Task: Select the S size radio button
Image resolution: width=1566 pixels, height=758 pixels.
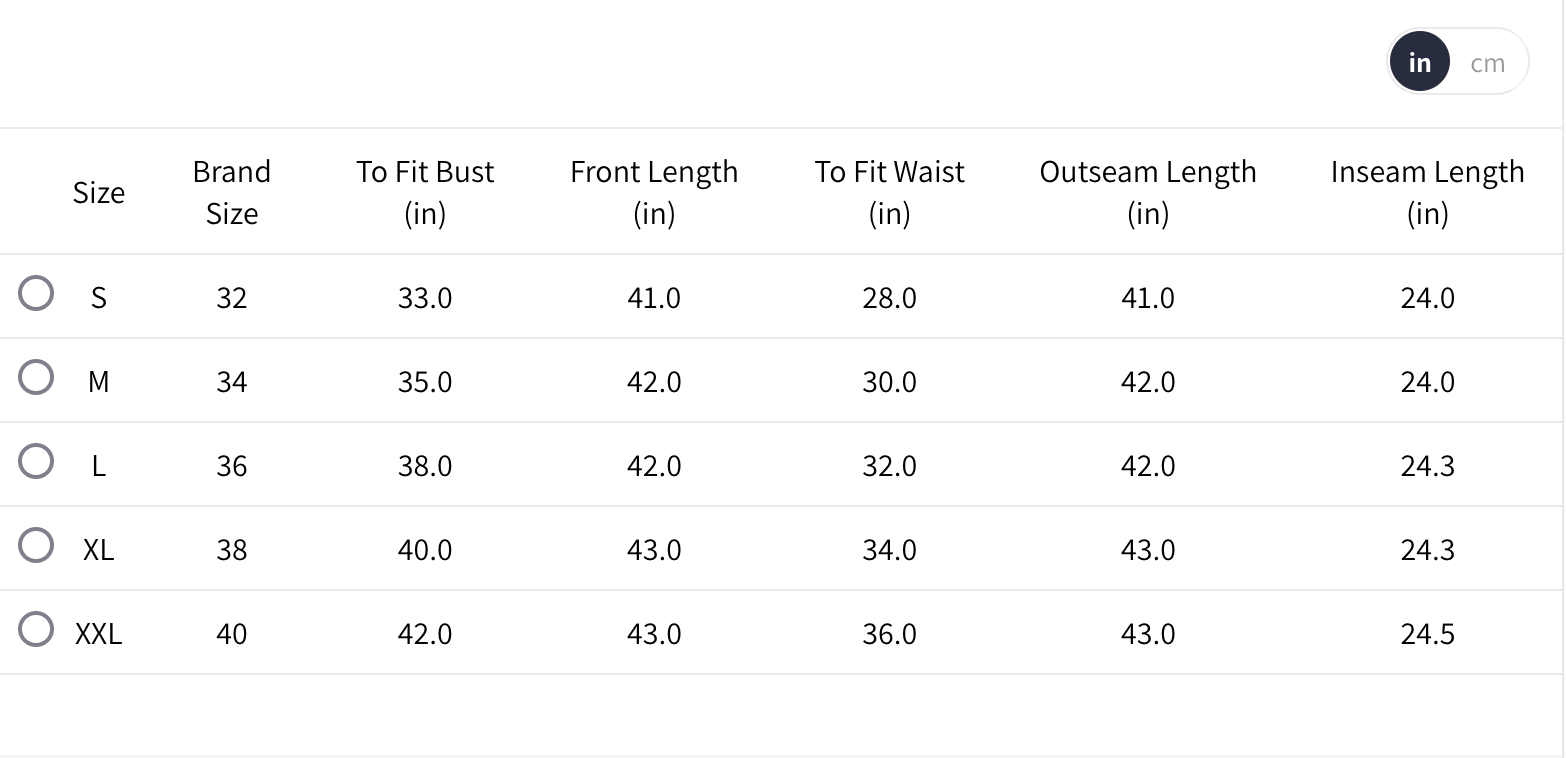Action: pyautogui.click(x=36, y=294)
